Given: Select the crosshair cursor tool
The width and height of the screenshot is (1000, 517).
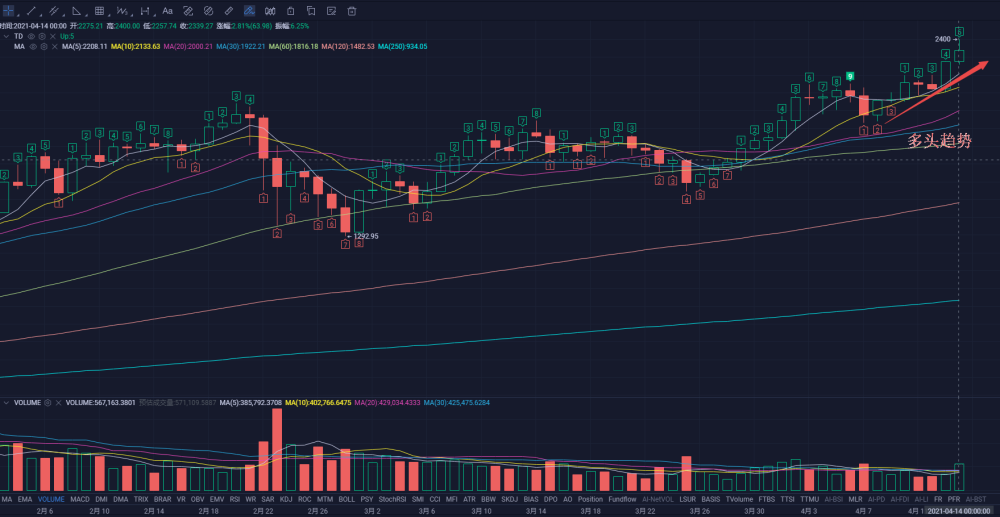Looking at the screenshot, I should click(x=8, y=11).
